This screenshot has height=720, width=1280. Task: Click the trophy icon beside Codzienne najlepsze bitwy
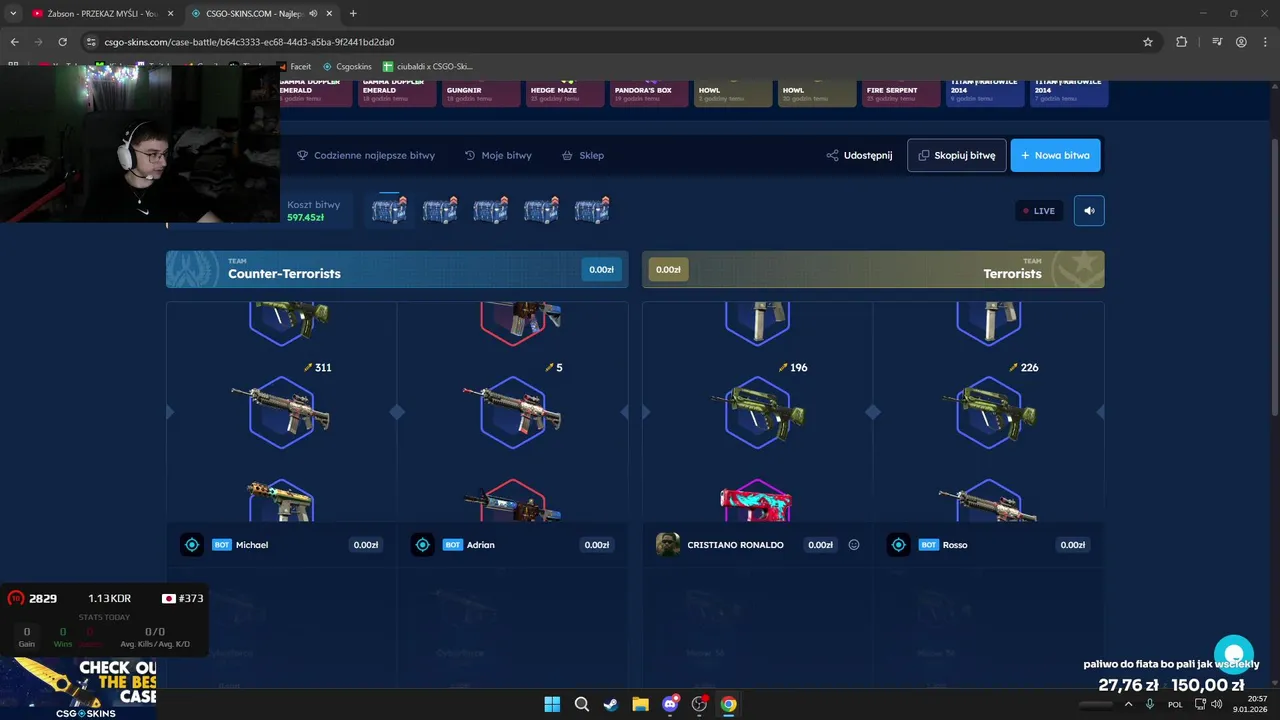[x=303, y=156]
